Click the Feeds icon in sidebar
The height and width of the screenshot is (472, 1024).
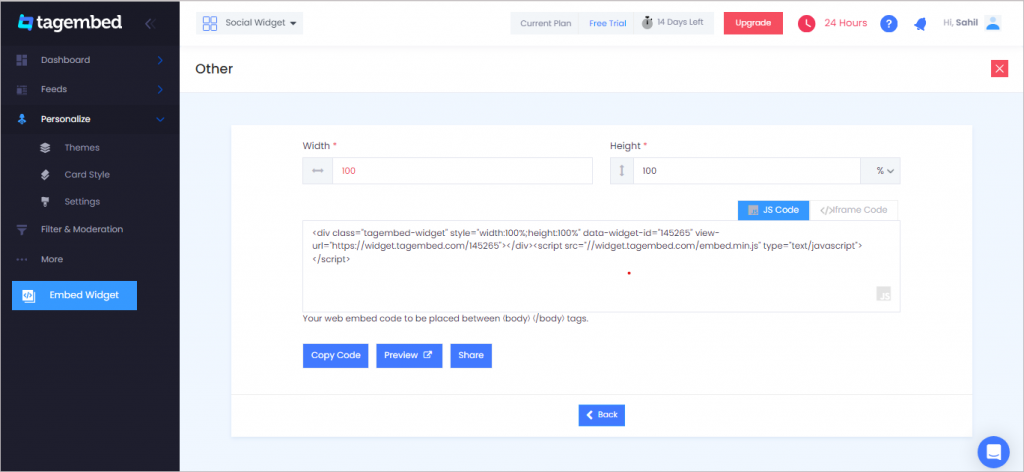(x=22, y=89)
